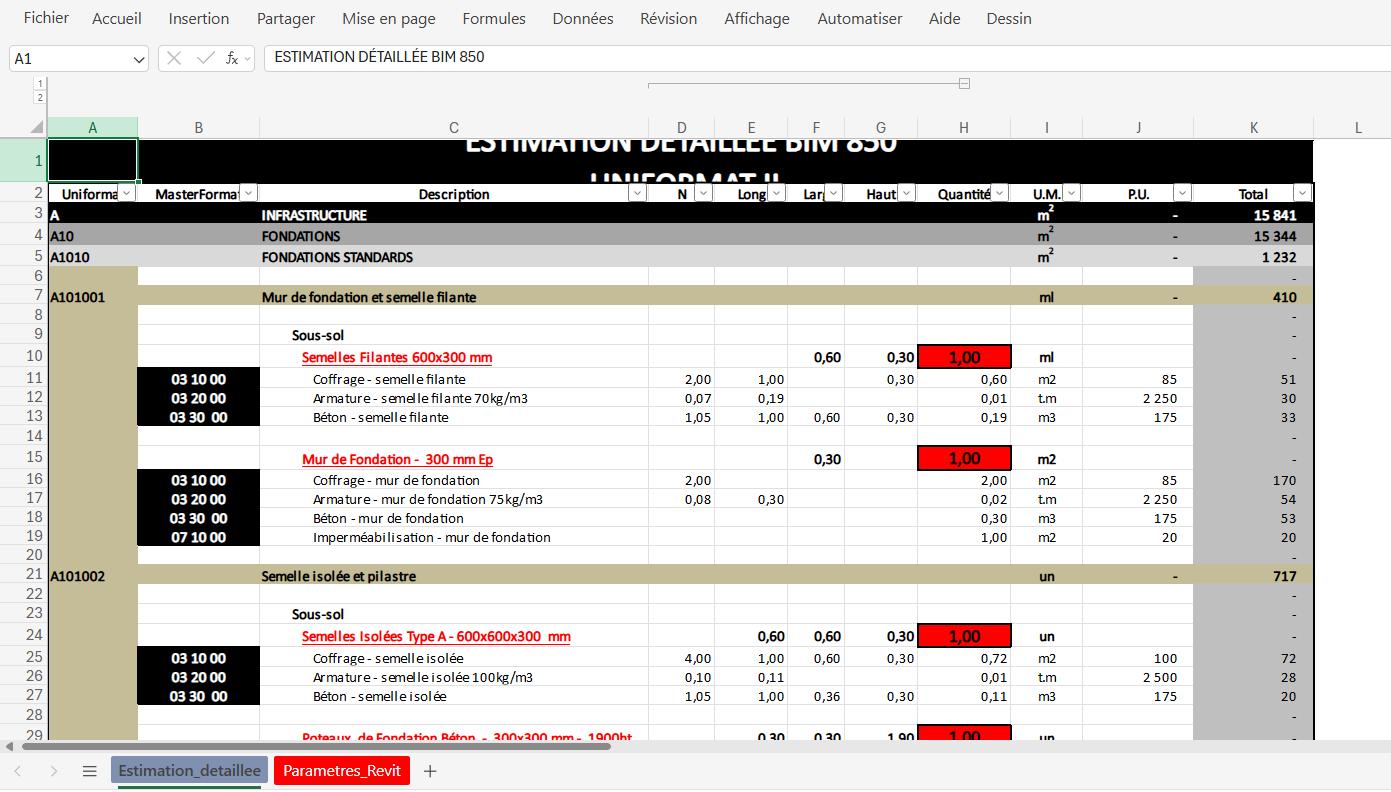Image resolution: width=1391 pixels, height=792 pixels.
Task: Open the Accueil tab
Action: pyautogui.click(x=117, y=18)
